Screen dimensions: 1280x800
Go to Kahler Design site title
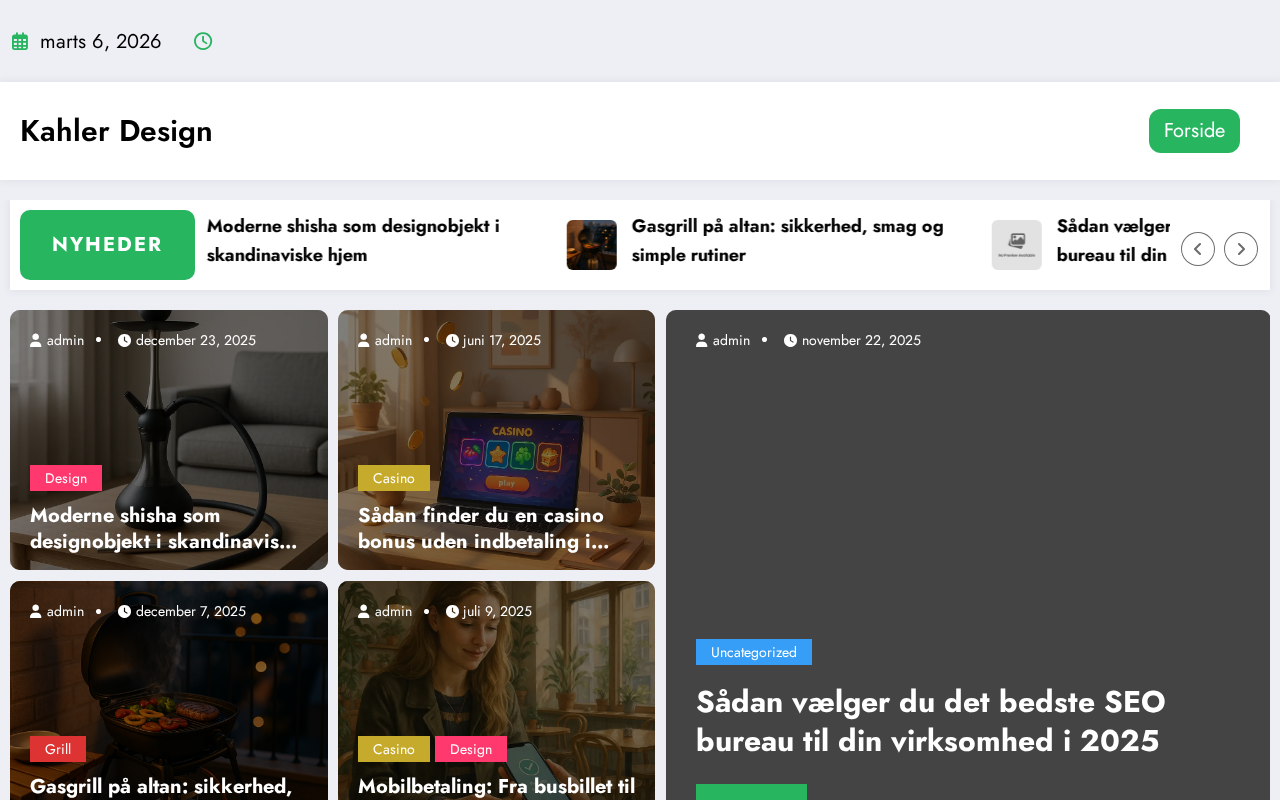coord(116,131)
